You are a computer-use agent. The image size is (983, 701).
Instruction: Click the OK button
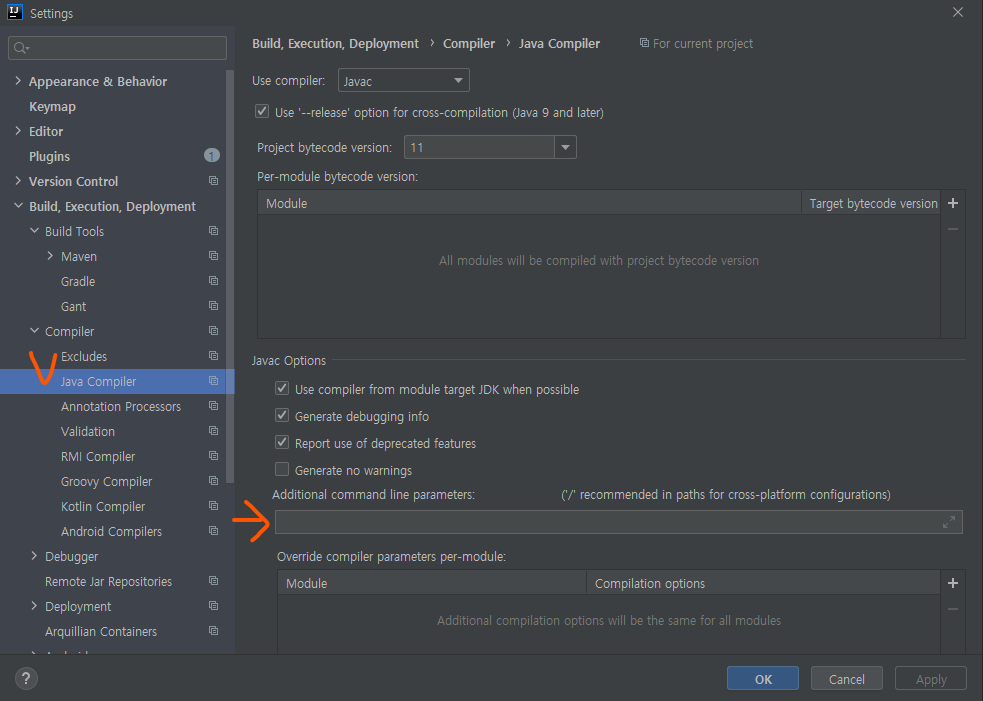pos(763,678)
